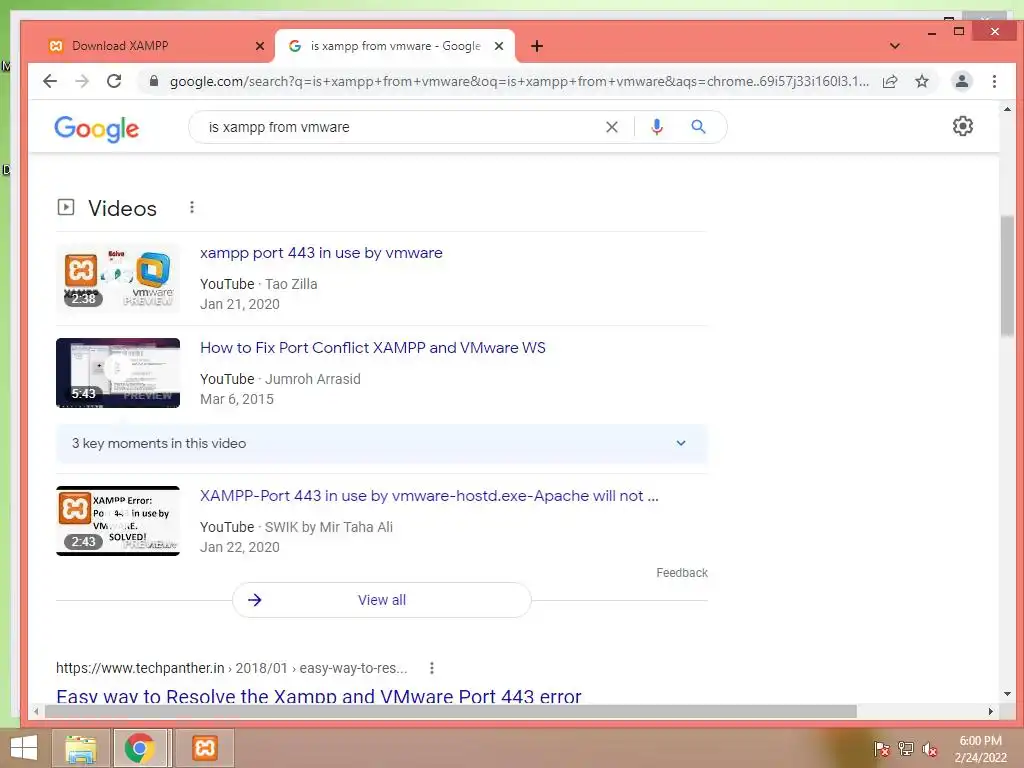Submit search with magnifier icon
This screenshot has width=1024, height=768.
pyautogui.click(x=698, y=127)
